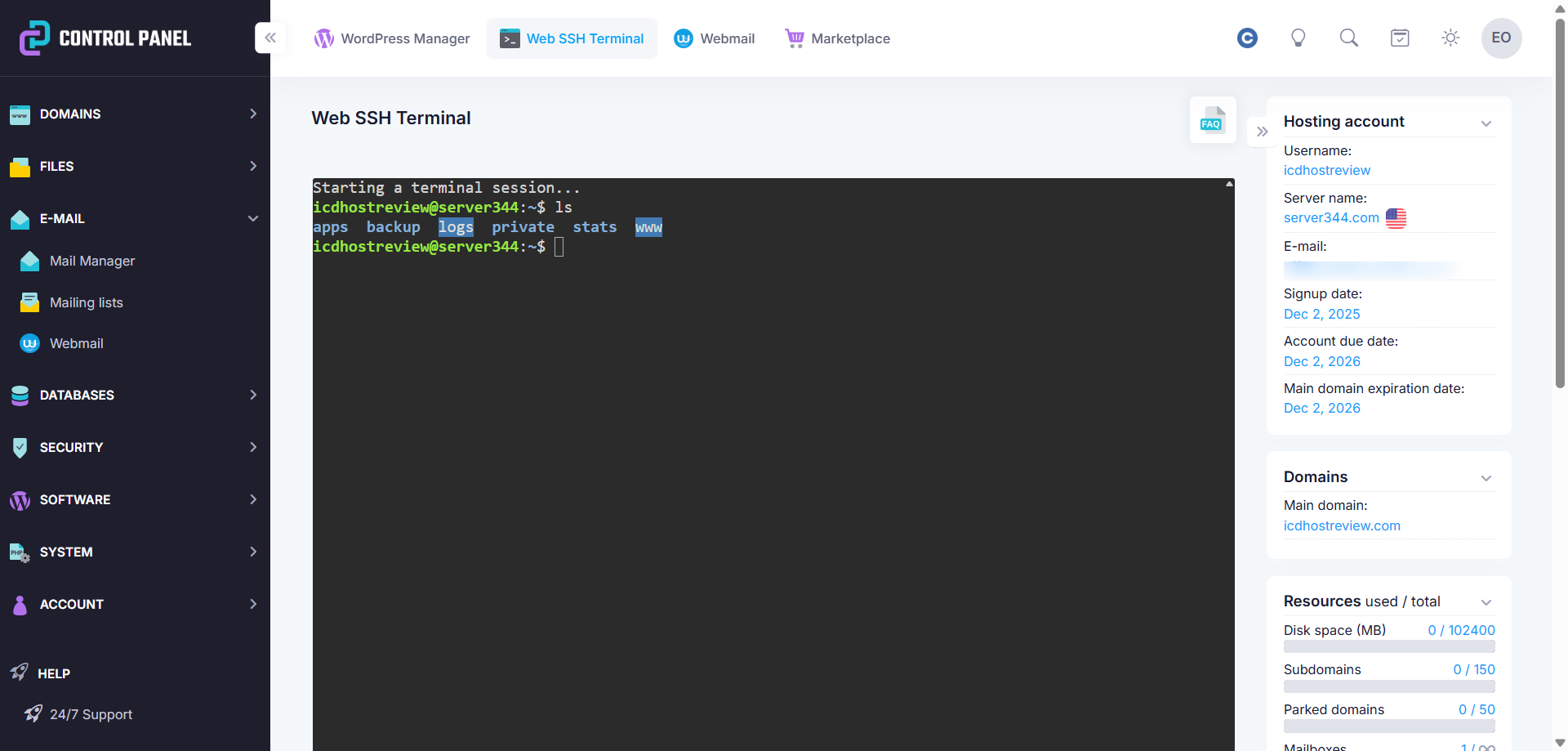Click the HELP rocket icon
Image resolution: width=1568 pixels, height=751 pixels.
19,673
